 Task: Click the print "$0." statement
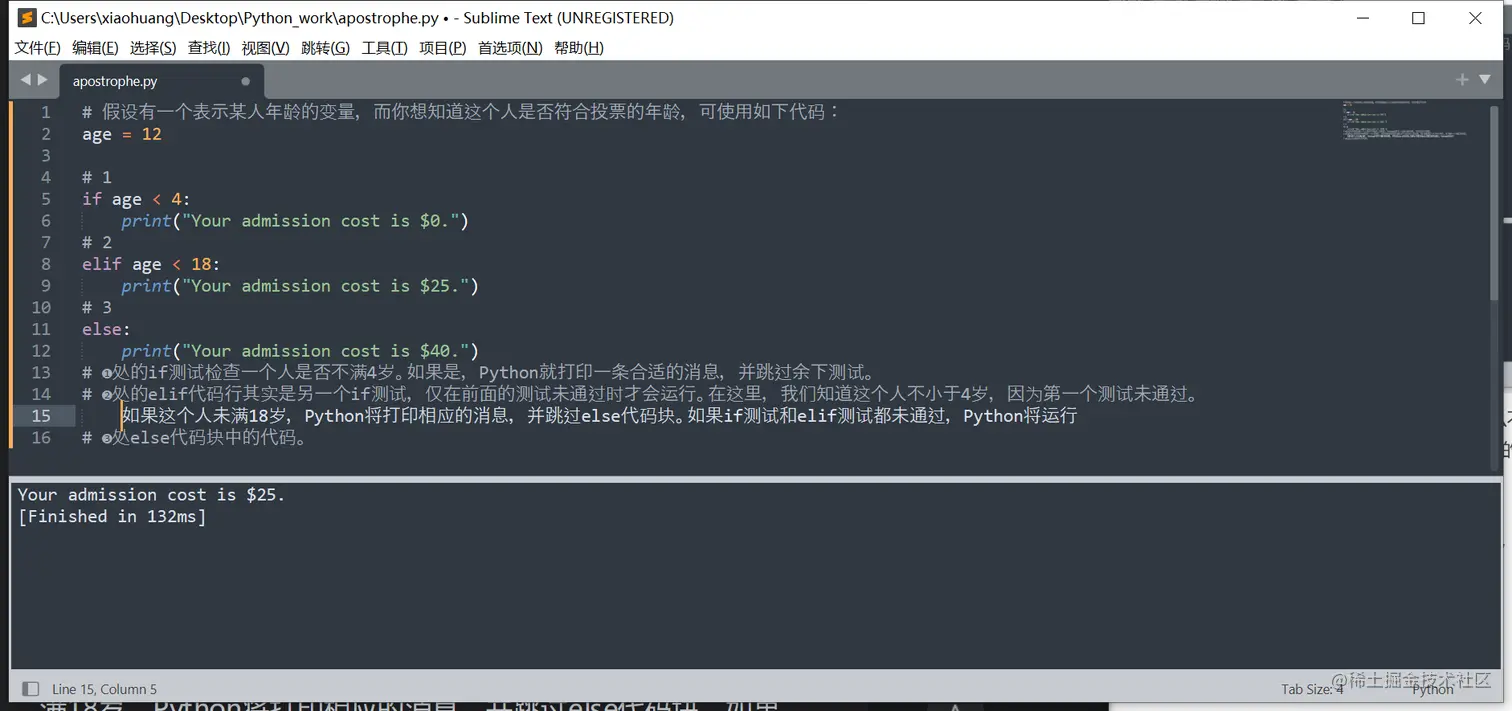(x=295, y=221)
